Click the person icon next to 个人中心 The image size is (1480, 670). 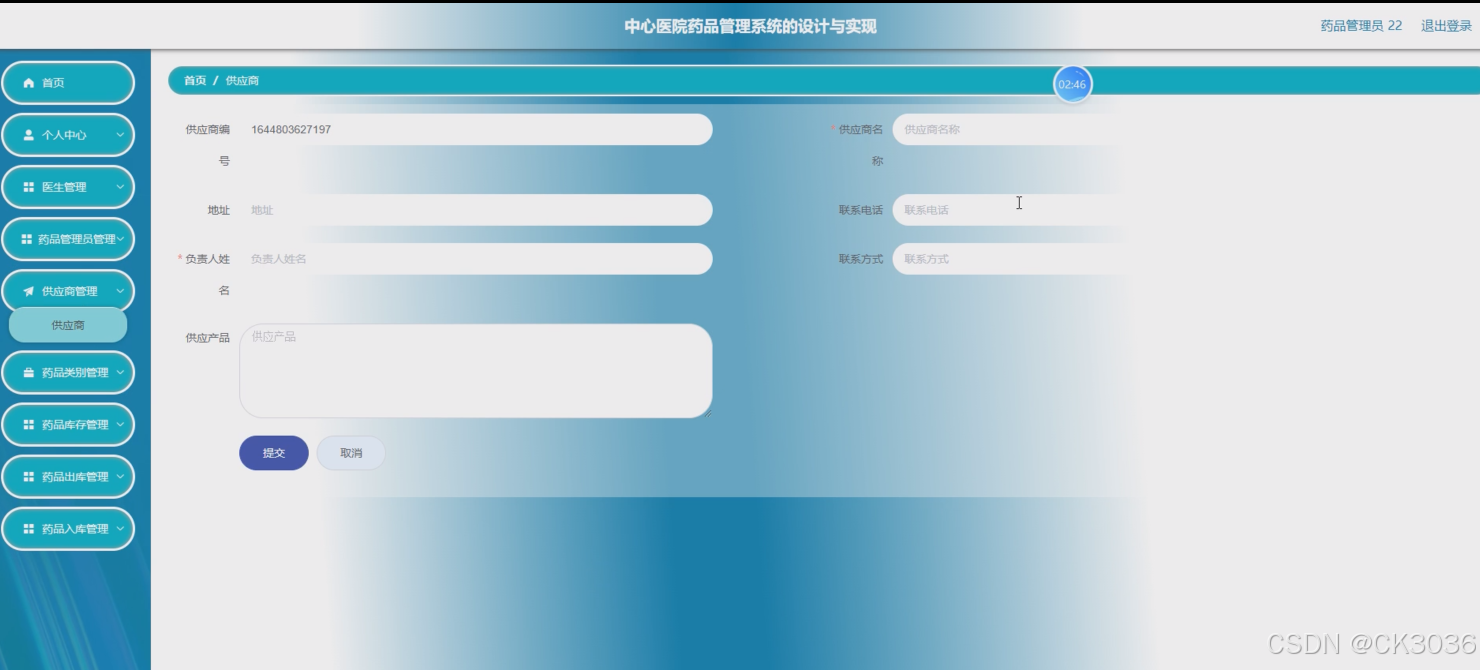click(29, 135)
